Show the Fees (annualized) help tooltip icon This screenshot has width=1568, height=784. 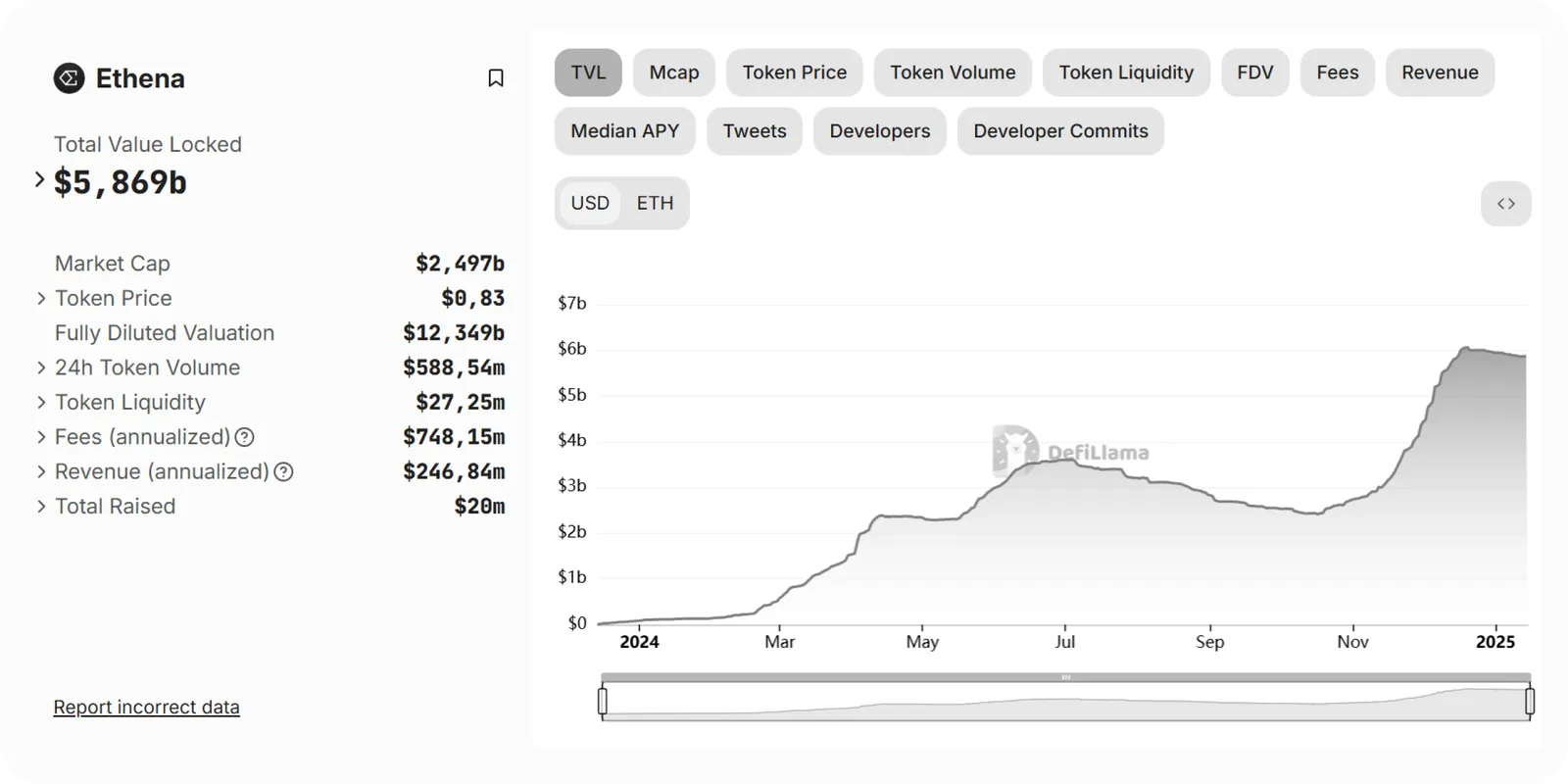coord(245,437)
